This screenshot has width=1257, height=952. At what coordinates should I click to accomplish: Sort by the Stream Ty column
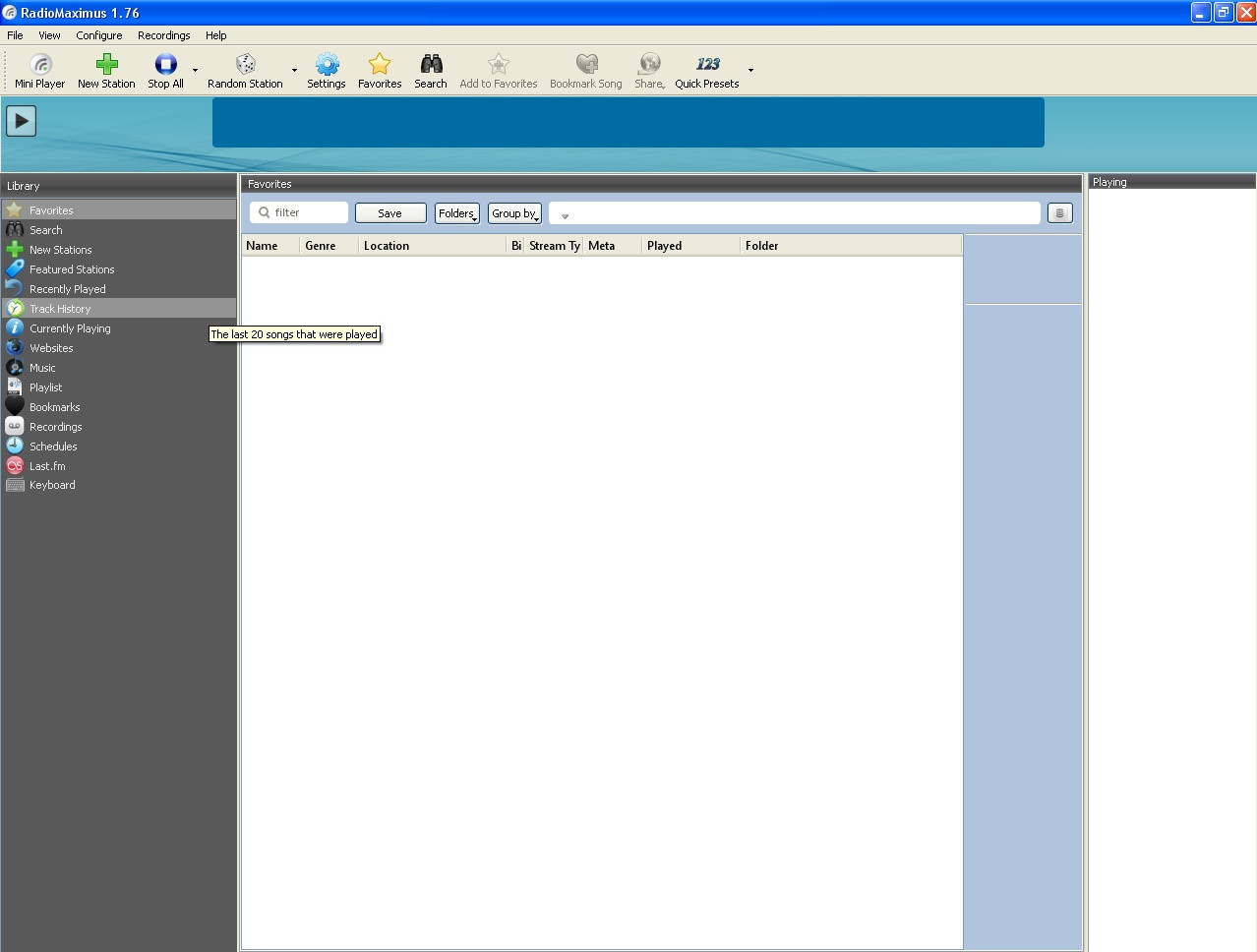point(554,246)
